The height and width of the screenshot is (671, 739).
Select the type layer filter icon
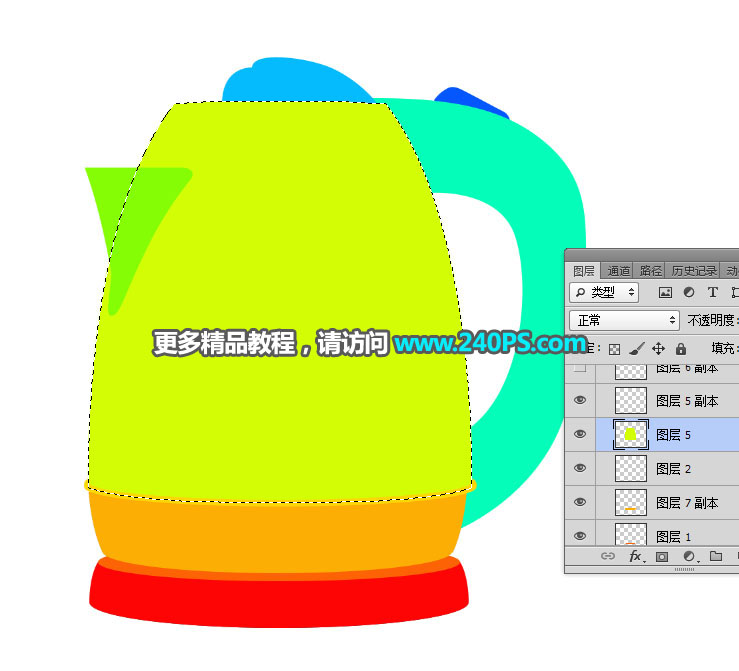click(x=713, y=292)
